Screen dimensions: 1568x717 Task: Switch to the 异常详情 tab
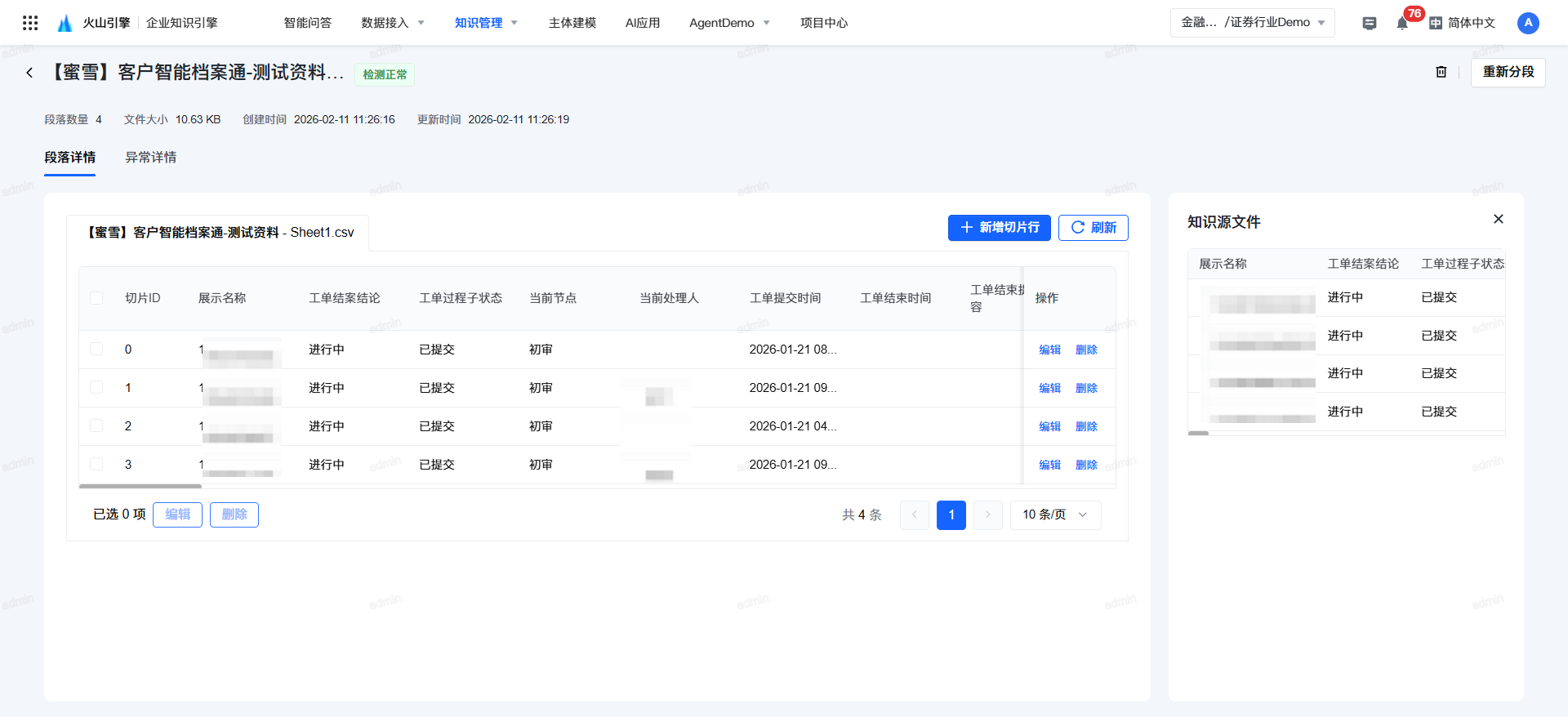coord(150,158)
